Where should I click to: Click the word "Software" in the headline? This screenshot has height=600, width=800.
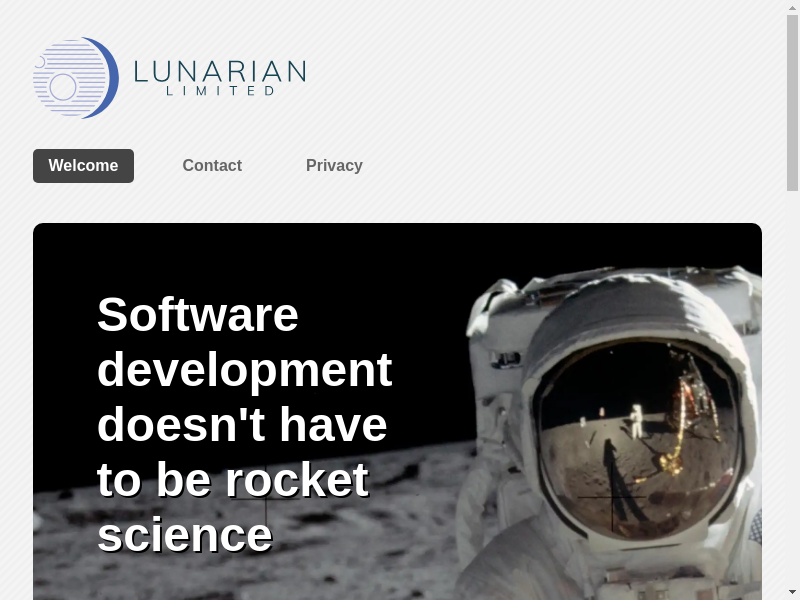coord(198,315)
